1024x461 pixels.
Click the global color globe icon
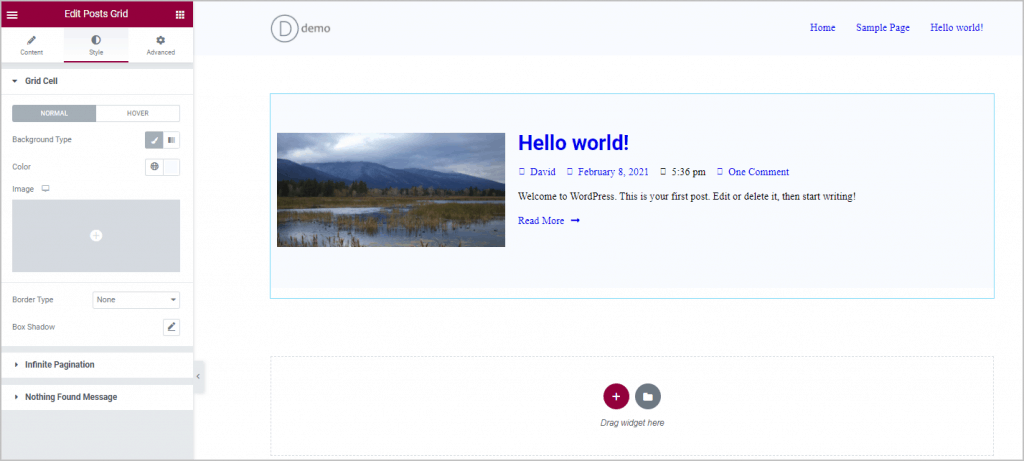(x=154, y=167)
